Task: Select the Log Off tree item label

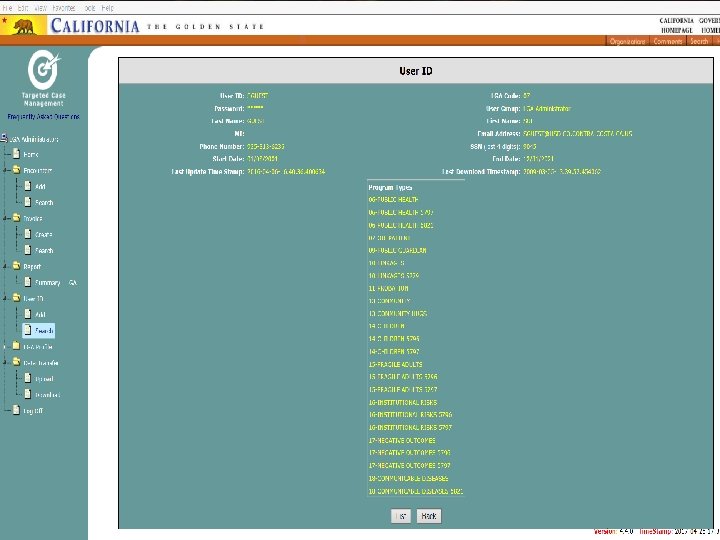Action: tap(33, 411)
